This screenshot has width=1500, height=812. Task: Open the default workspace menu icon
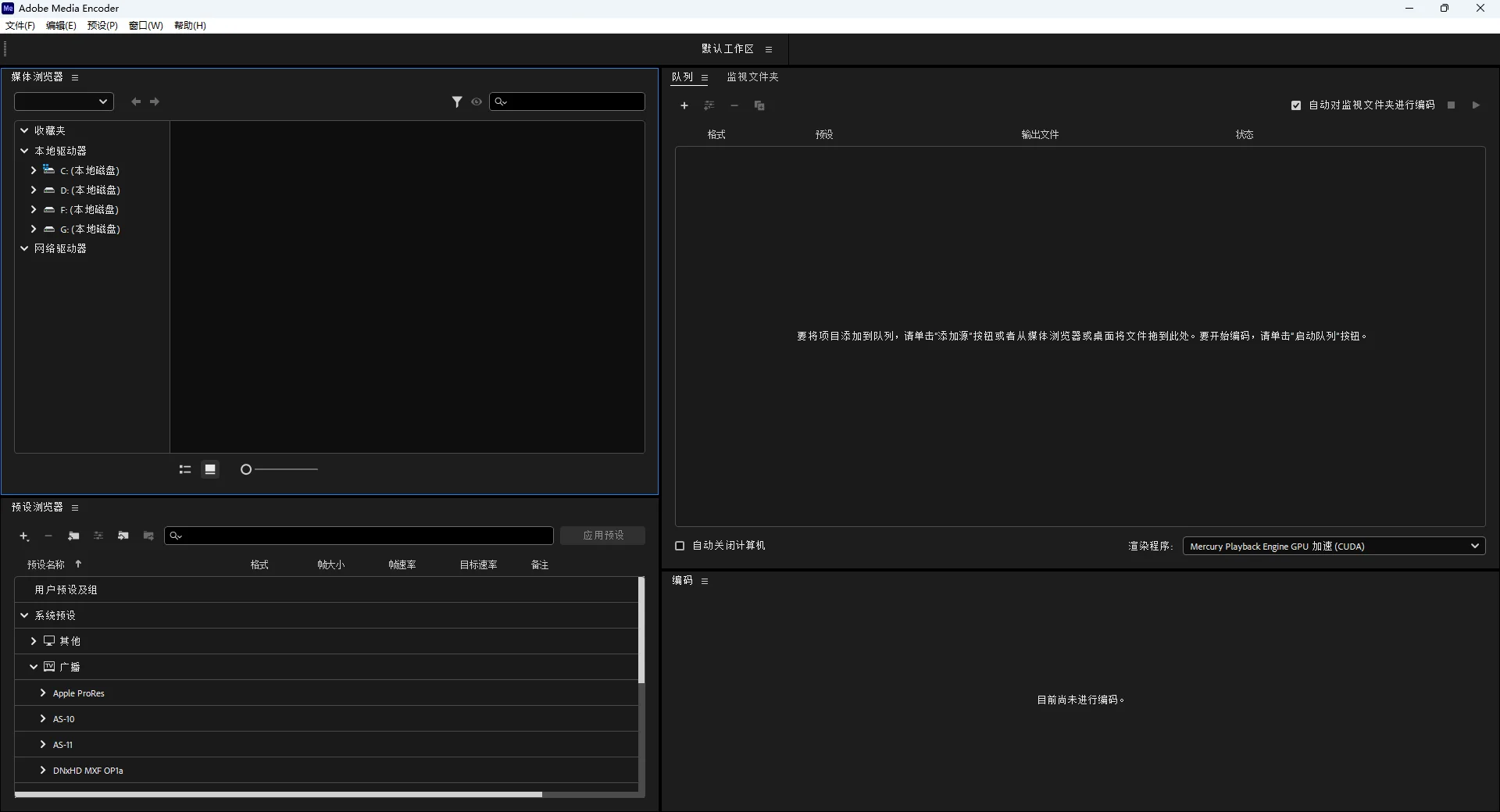pos(769,49)
